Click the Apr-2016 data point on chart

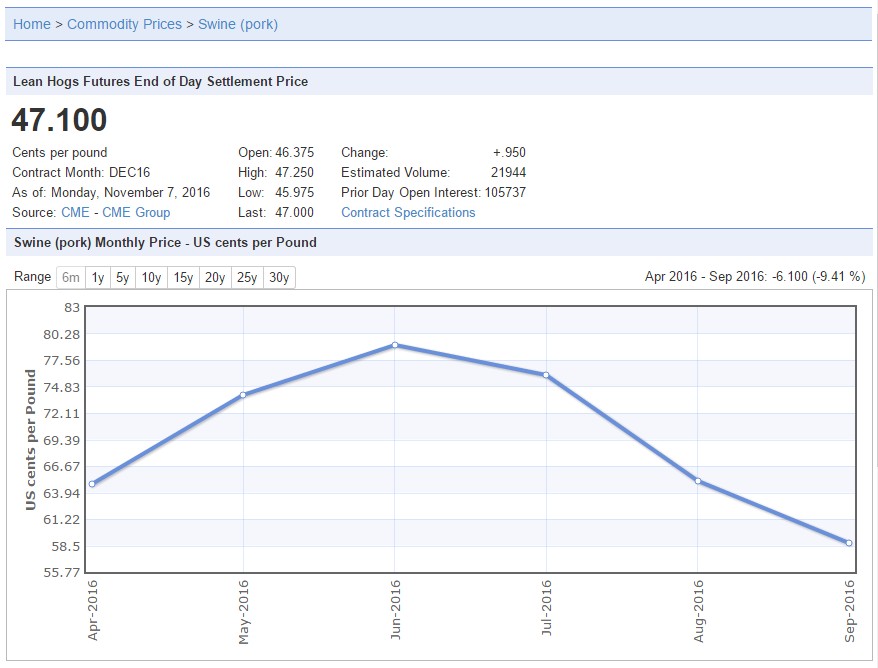(92, 484)
